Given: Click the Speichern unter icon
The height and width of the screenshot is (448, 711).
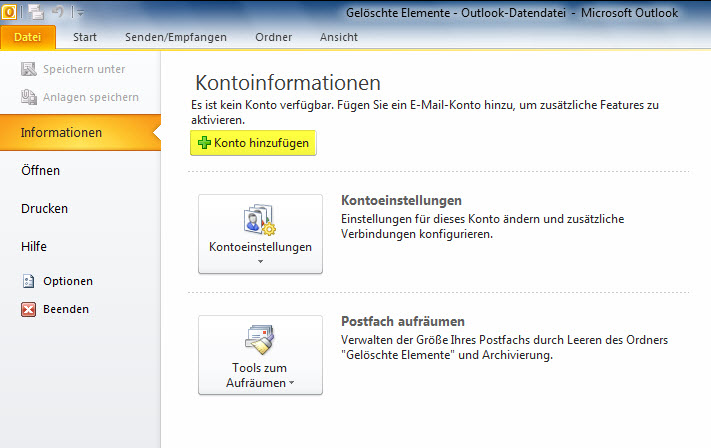Looking at the screenshot, I should [28, 69].
